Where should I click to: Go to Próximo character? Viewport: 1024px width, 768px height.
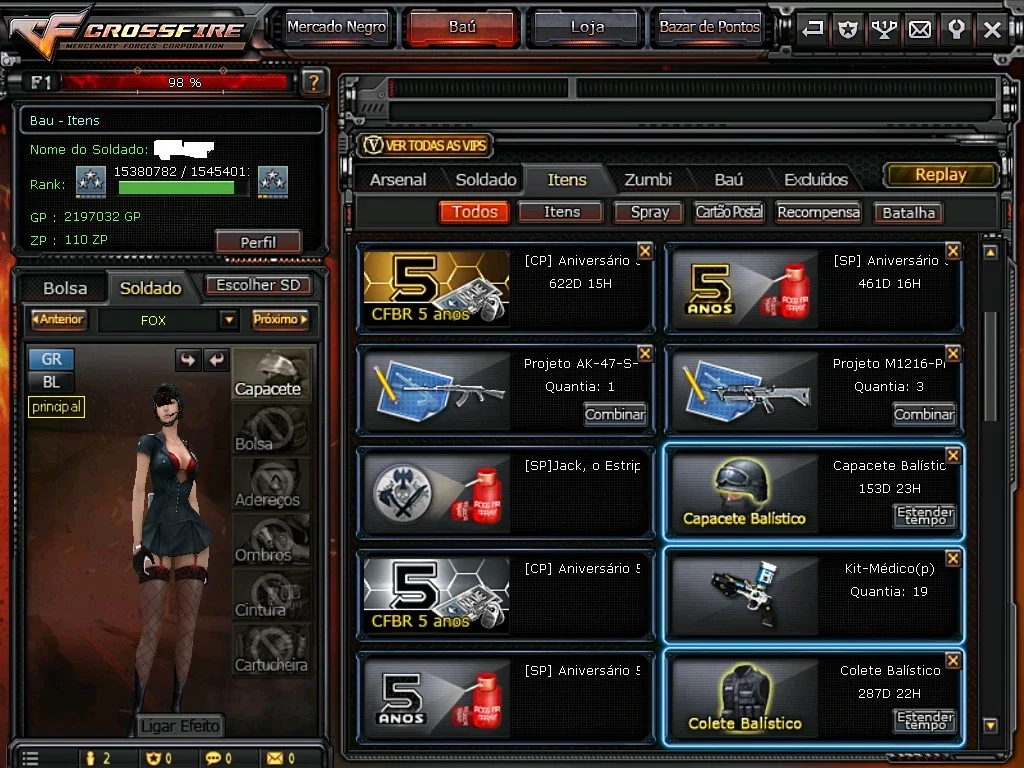coord(280,319)
